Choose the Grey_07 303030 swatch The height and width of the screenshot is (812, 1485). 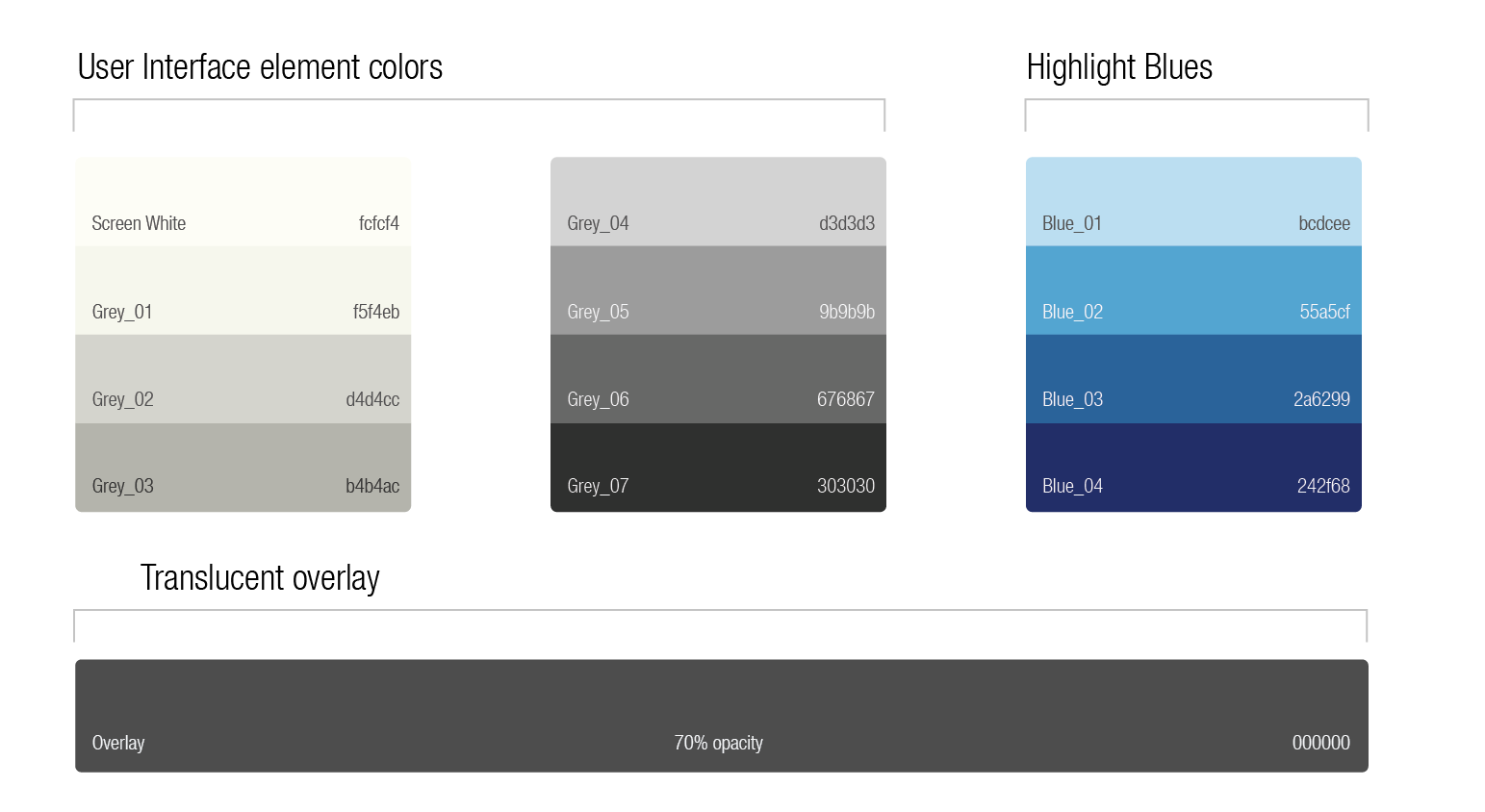(718, 467)
